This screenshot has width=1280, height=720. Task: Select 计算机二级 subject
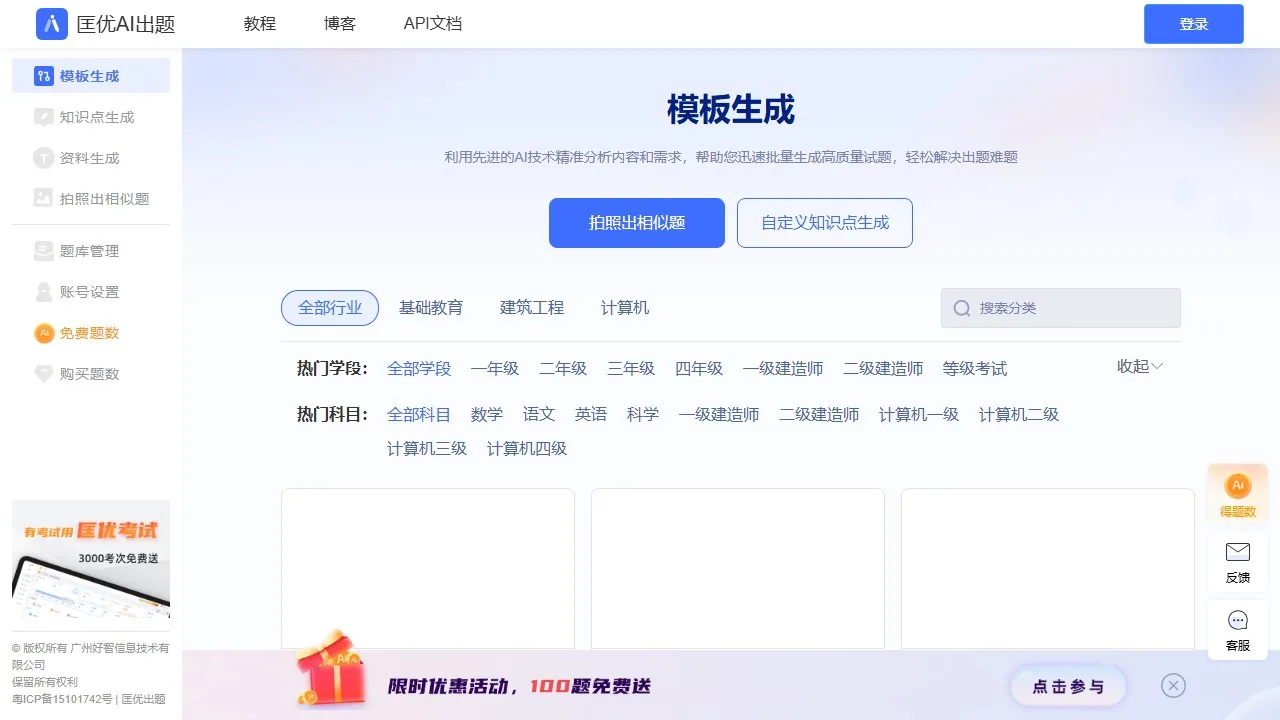[1019, 414]
